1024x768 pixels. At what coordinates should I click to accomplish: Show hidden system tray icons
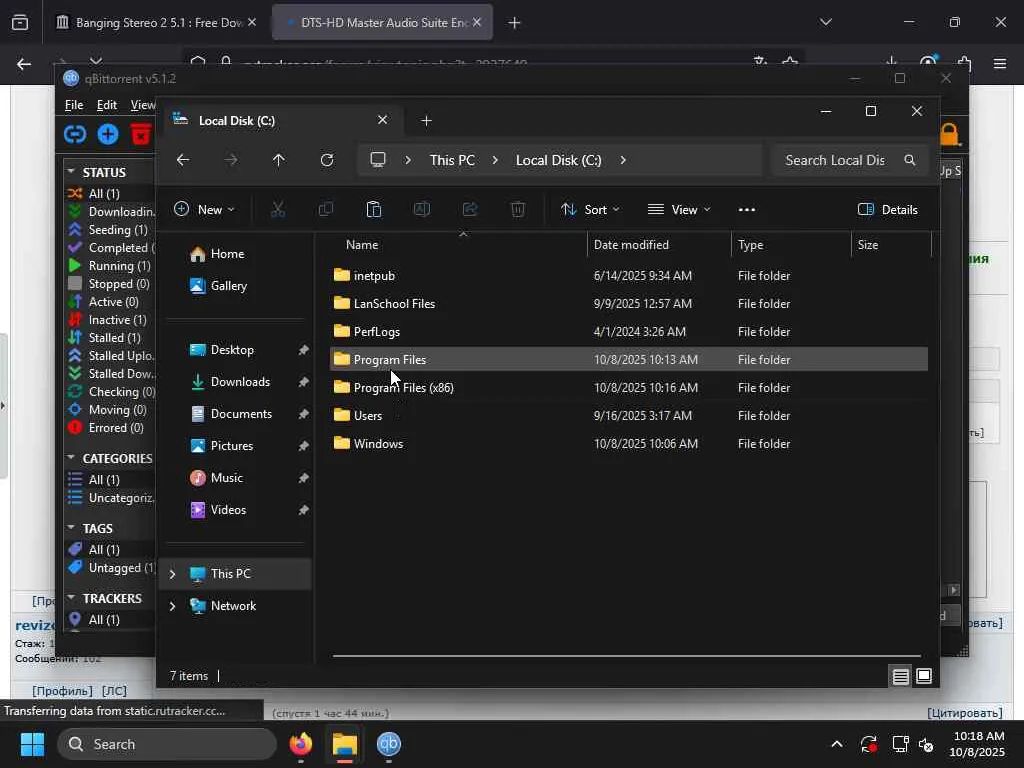837,744
